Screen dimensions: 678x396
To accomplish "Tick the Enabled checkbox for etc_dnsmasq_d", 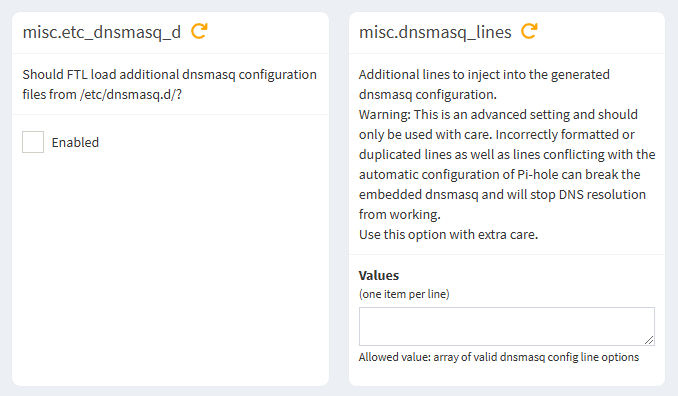I will [x=33, y=142].
